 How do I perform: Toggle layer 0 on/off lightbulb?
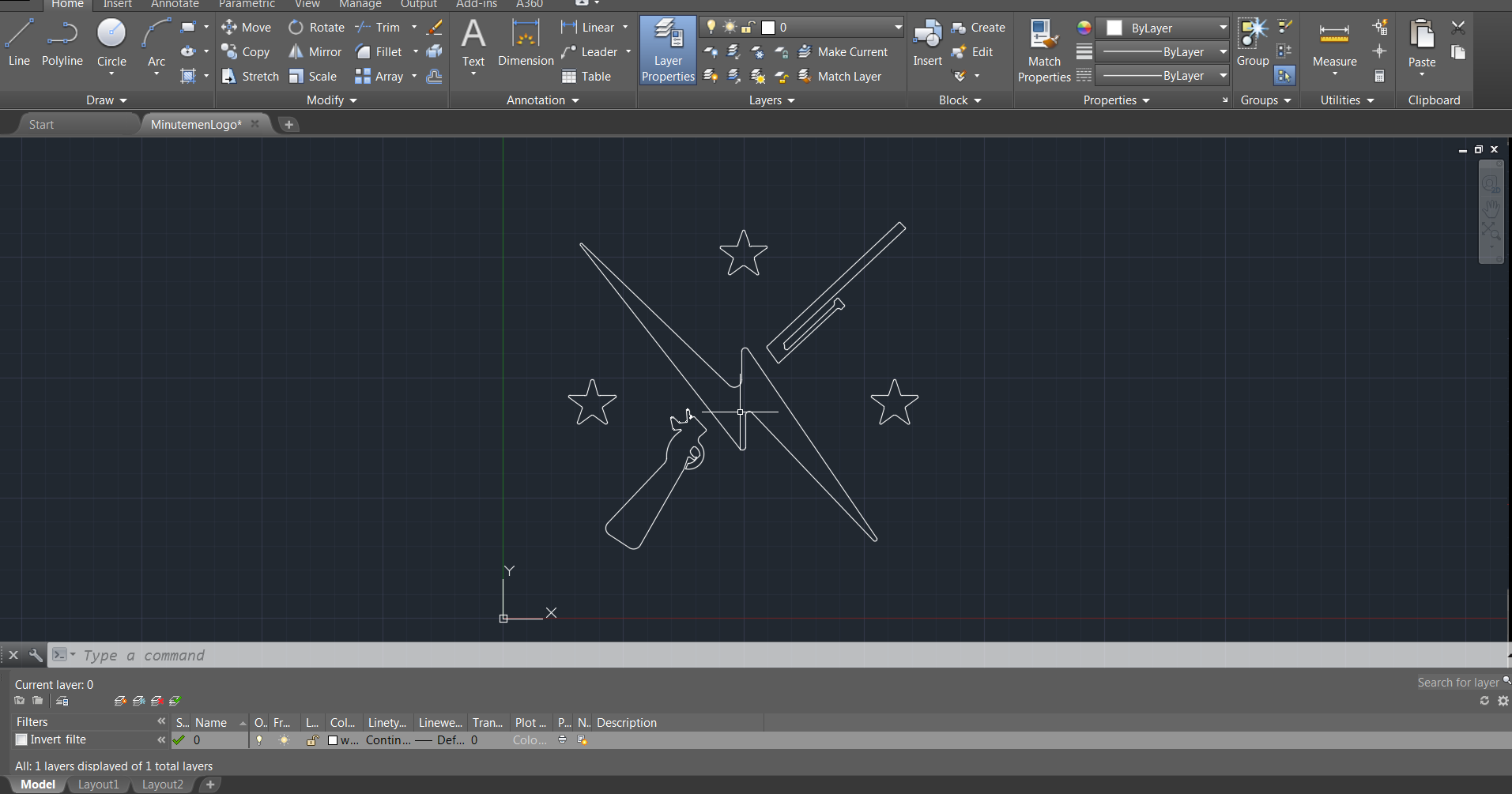point(258,740)
